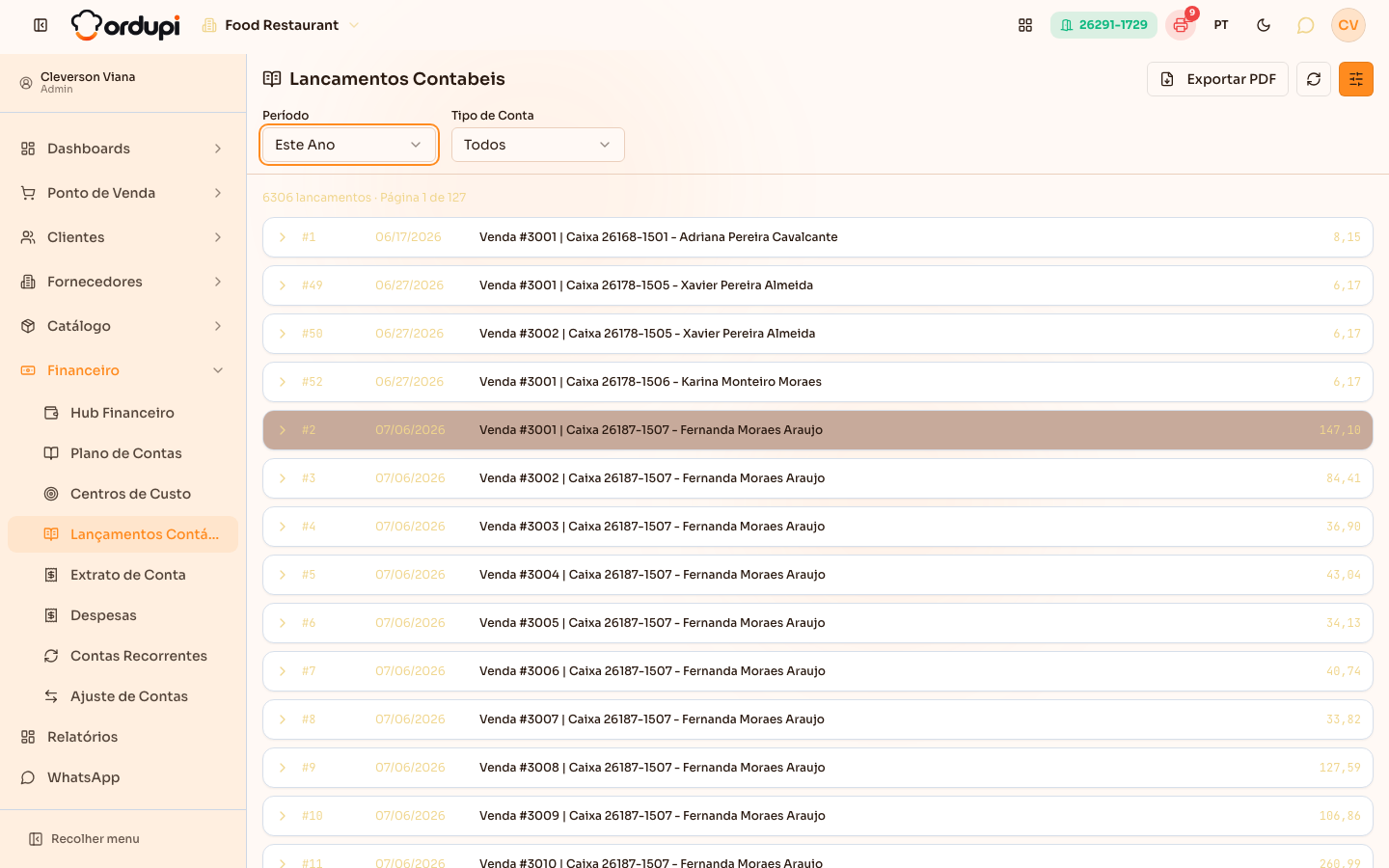Click the amount 127,59 on entry #9

pyautogui.click(x=1340, y=768)
